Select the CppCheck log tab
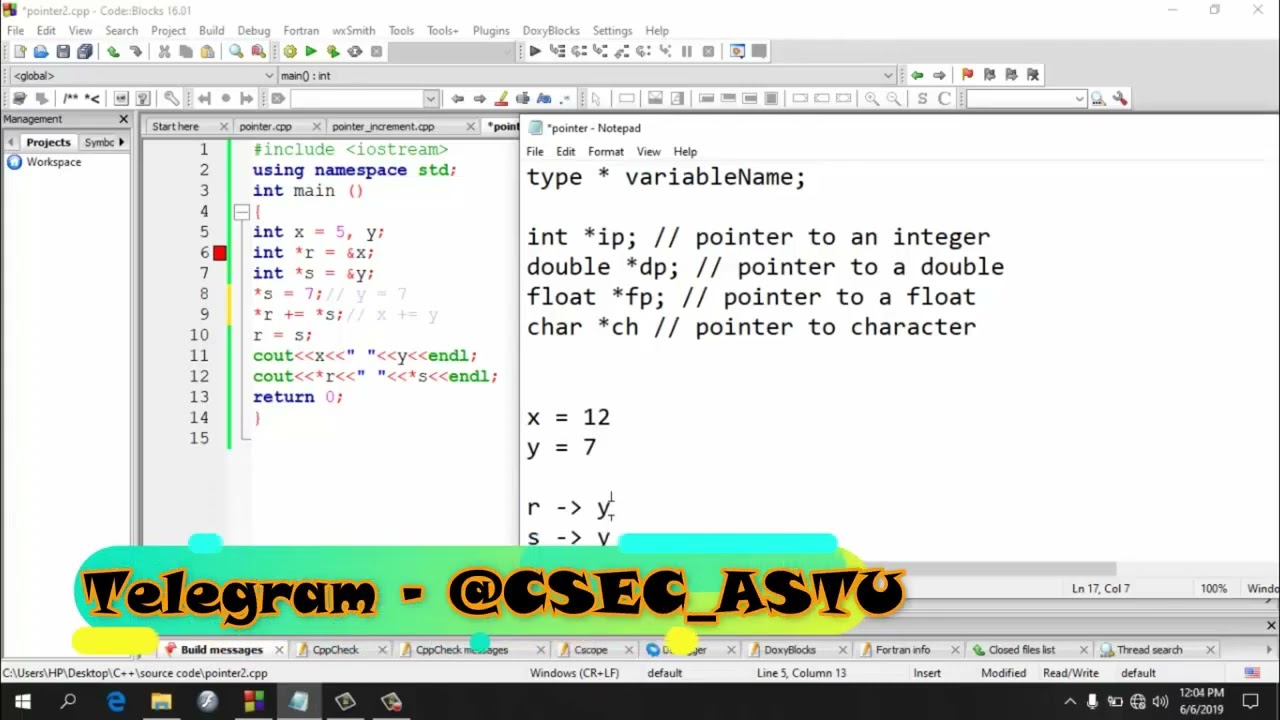1280x720 pixels. (335, 650)
